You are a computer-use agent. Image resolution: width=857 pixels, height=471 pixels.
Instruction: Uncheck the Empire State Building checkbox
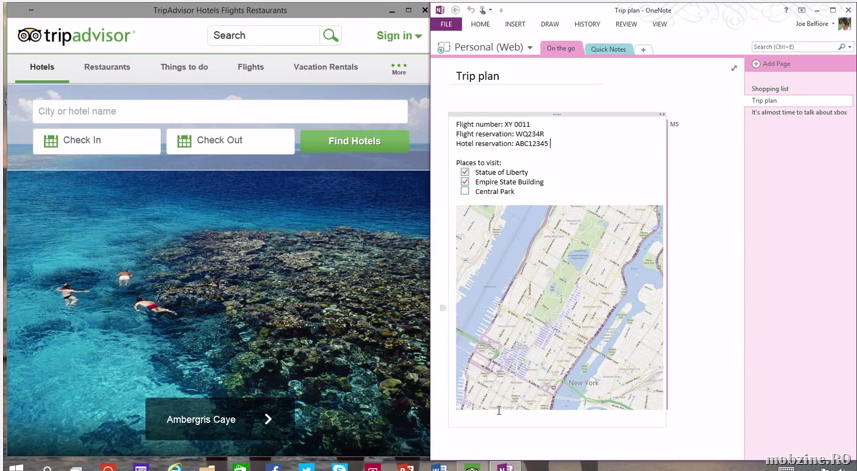click(465, 181)
